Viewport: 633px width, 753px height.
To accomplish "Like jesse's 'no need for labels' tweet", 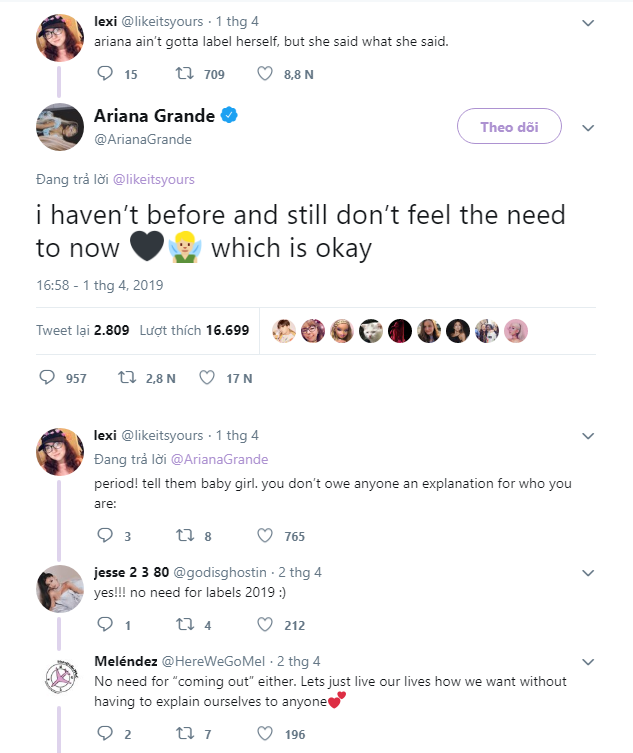I will (265, 624).
